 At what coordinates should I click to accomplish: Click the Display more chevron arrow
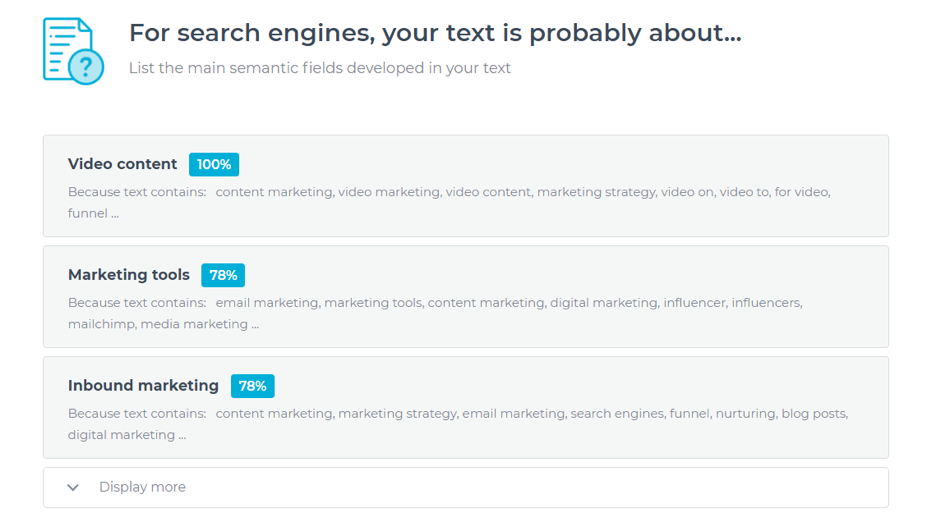(x=73, y=487)
